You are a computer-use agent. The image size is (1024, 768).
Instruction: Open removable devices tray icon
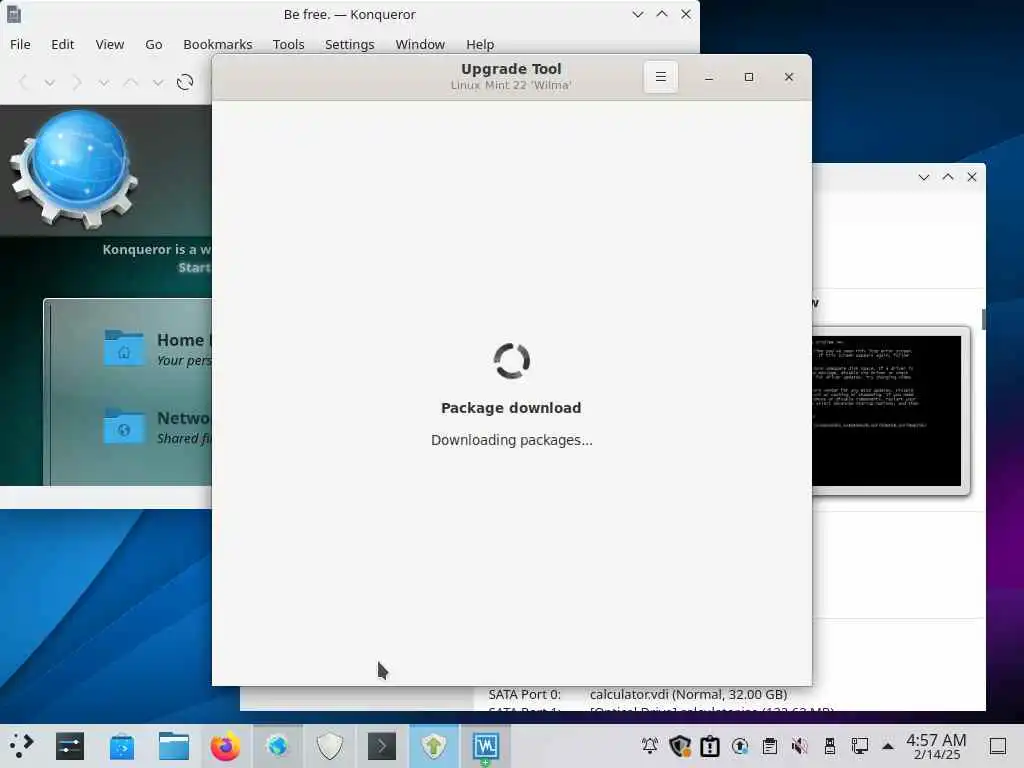pyautogui.click(x=829, y=746)
